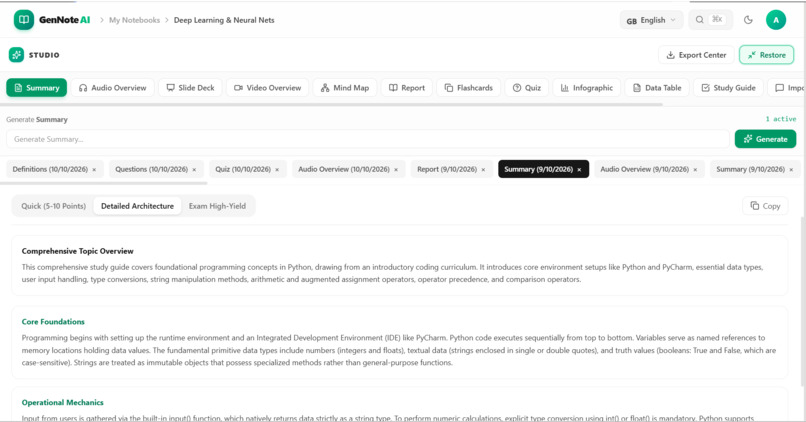This screenshot has height=422, width=806.
Task: Open the English language dropdown
Action: coord(651,20)
